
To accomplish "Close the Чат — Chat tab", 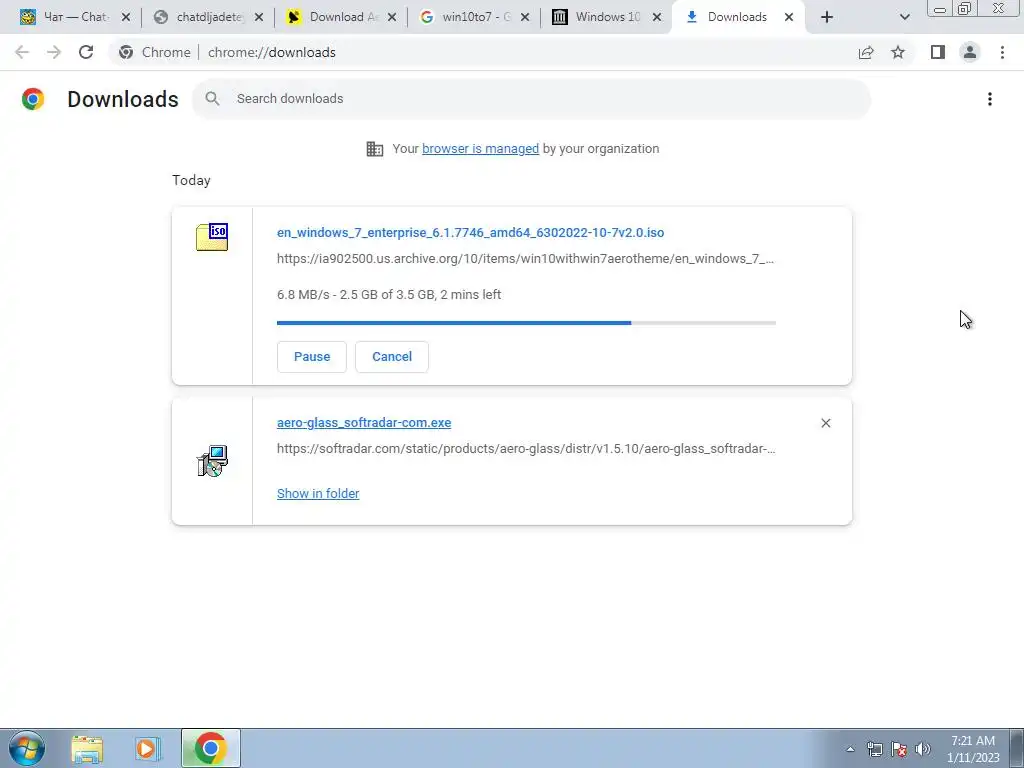I will 126,18.
